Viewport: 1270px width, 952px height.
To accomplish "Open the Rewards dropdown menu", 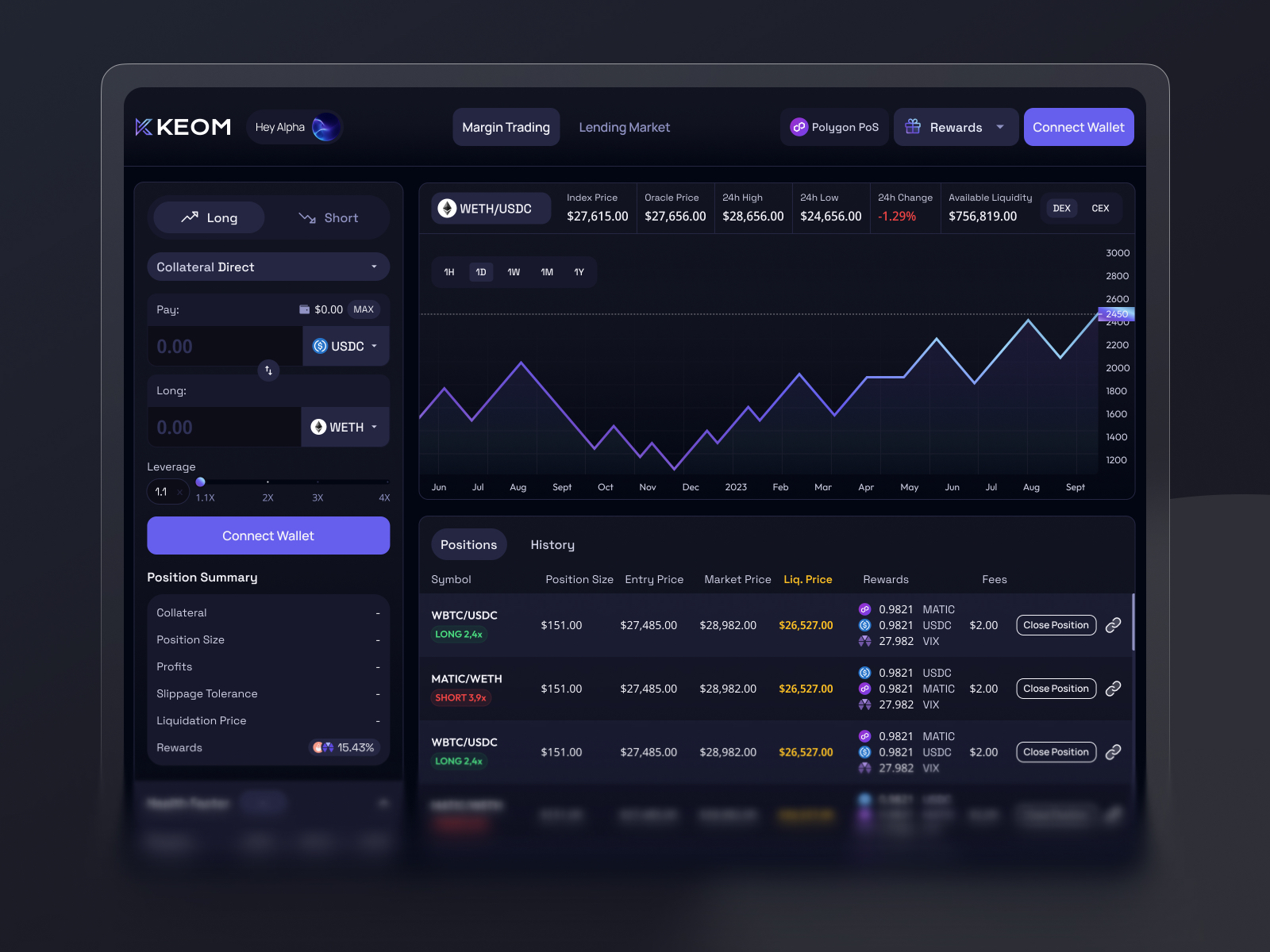I will pyautogui.click(x=956, y=127).
